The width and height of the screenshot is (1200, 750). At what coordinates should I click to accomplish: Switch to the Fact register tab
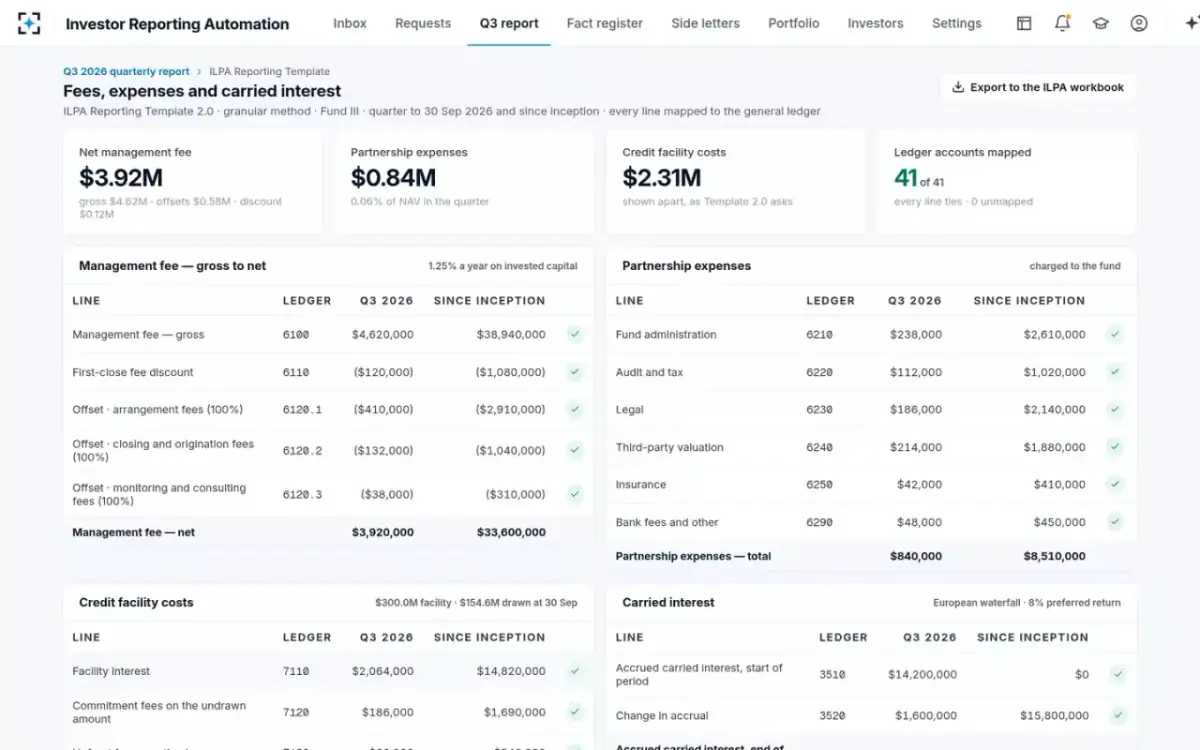point(604,23)
